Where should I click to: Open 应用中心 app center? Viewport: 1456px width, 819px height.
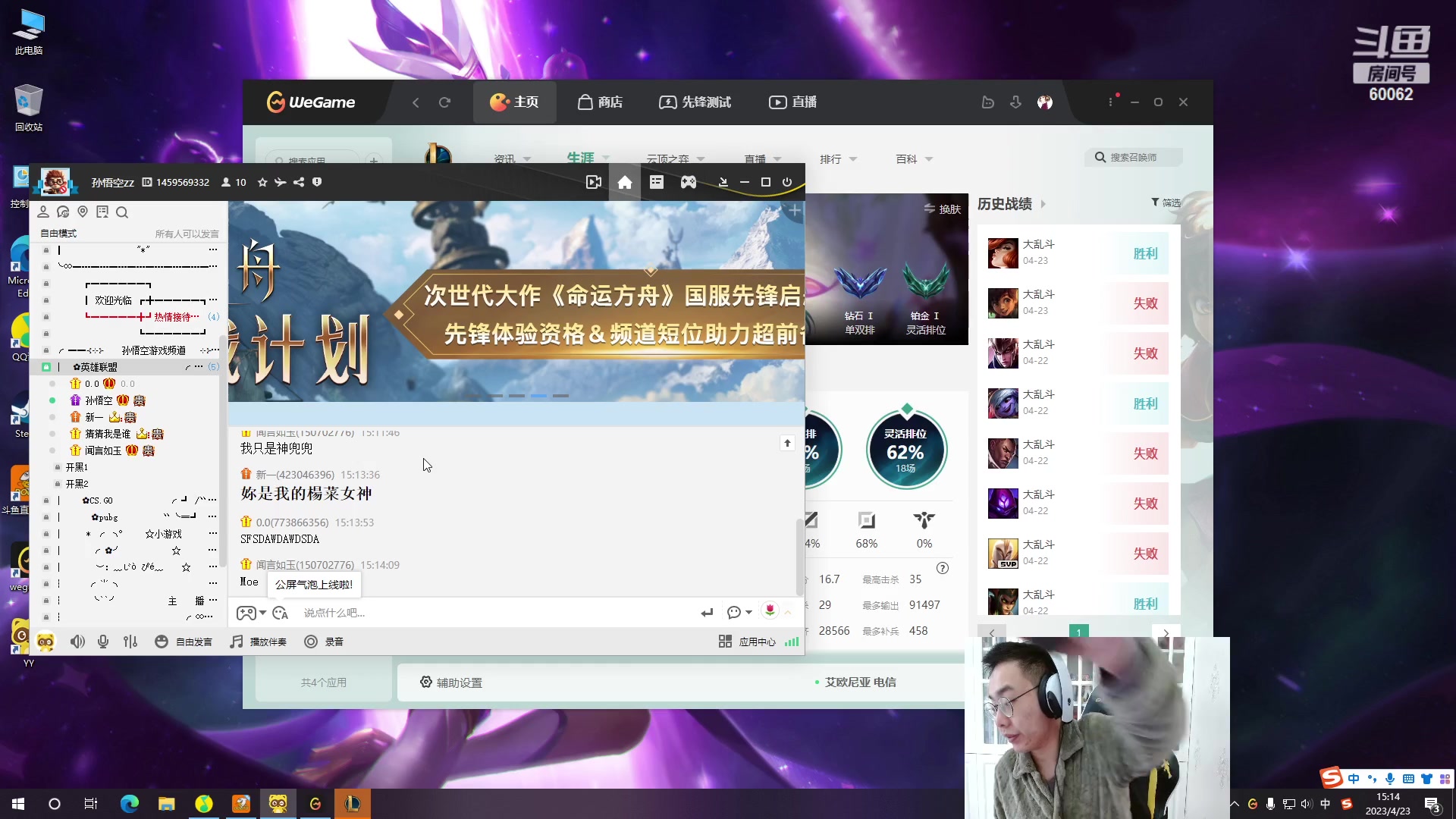tap(747, 642)
